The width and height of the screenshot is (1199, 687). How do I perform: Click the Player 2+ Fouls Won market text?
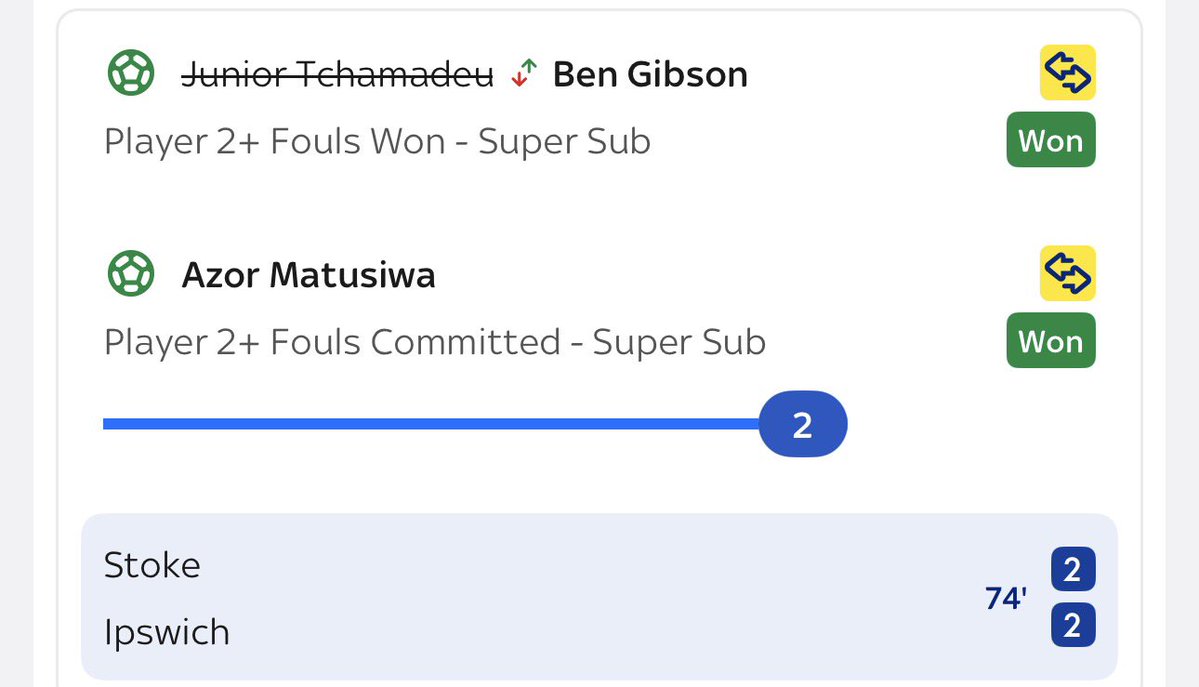coord(377,142)
